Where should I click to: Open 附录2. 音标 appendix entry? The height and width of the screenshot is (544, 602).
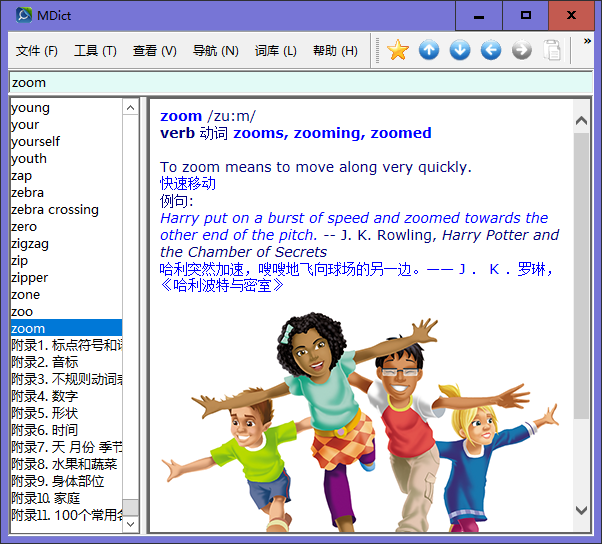45,362
